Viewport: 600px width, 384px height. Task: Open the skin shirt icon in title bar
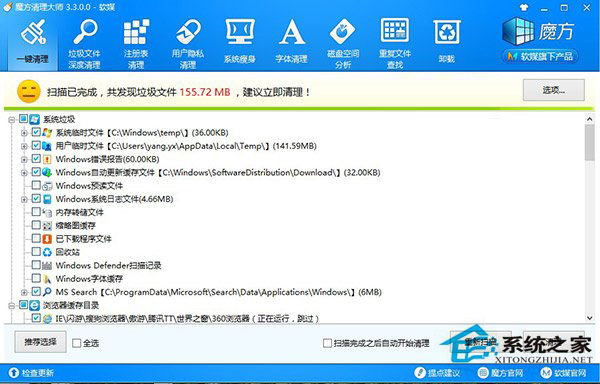524,7
